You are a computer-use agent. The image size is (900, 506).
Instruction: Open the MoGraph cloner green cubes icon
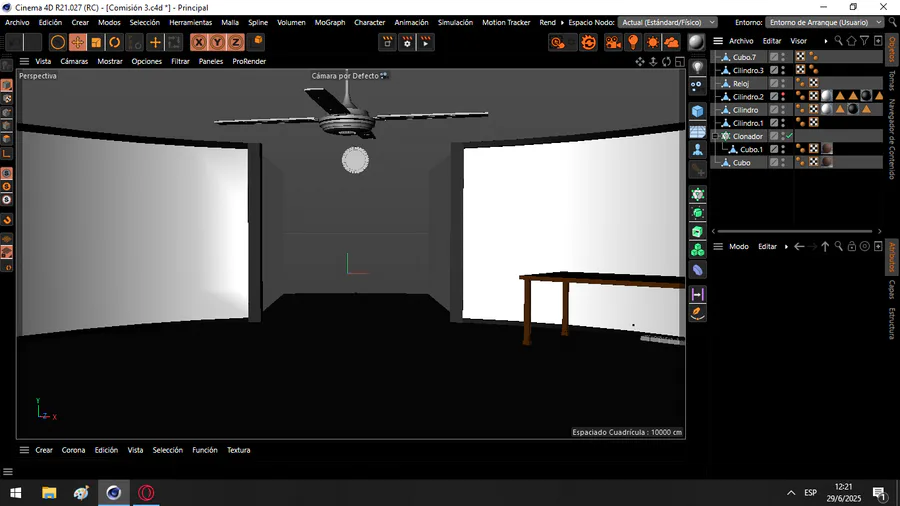tap(697, 250)
